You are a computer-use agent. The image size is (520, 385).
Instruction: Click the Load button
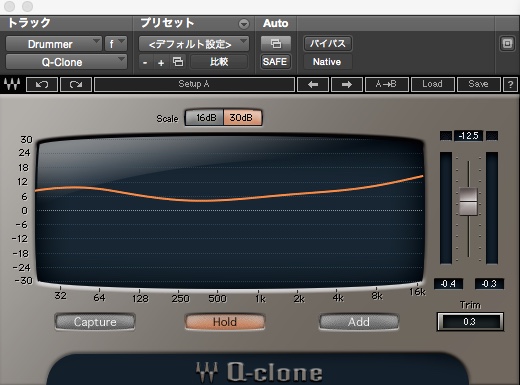point(433,84)
